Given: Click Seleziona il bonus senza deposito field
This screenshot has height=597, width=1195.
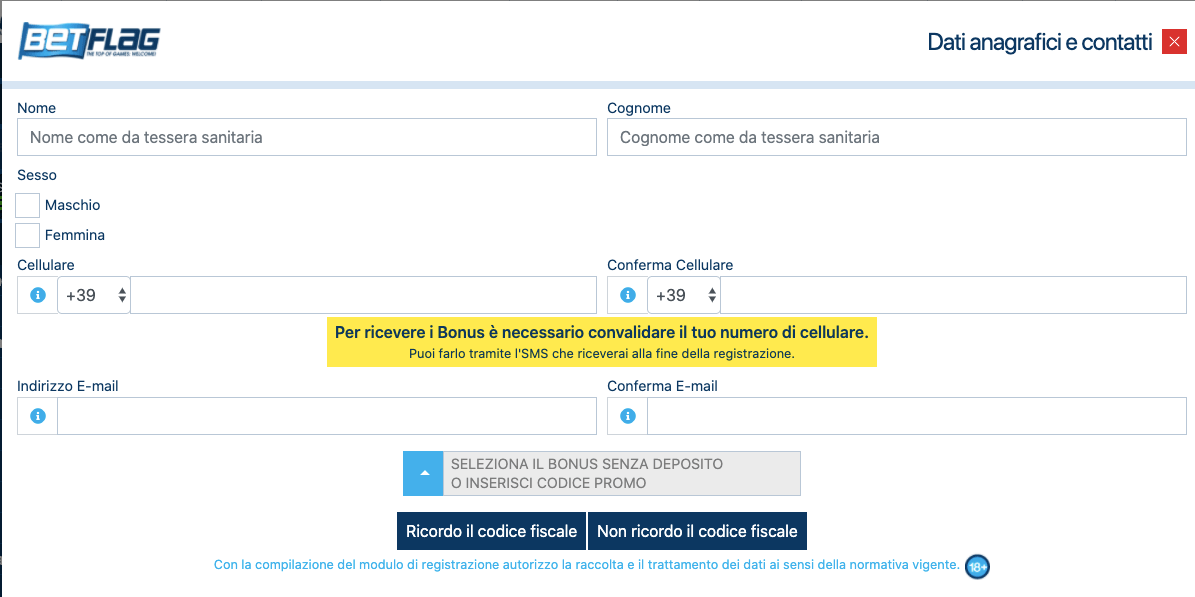Looking at the screenshot, I should pyautogui.click(x=622, y=473).
